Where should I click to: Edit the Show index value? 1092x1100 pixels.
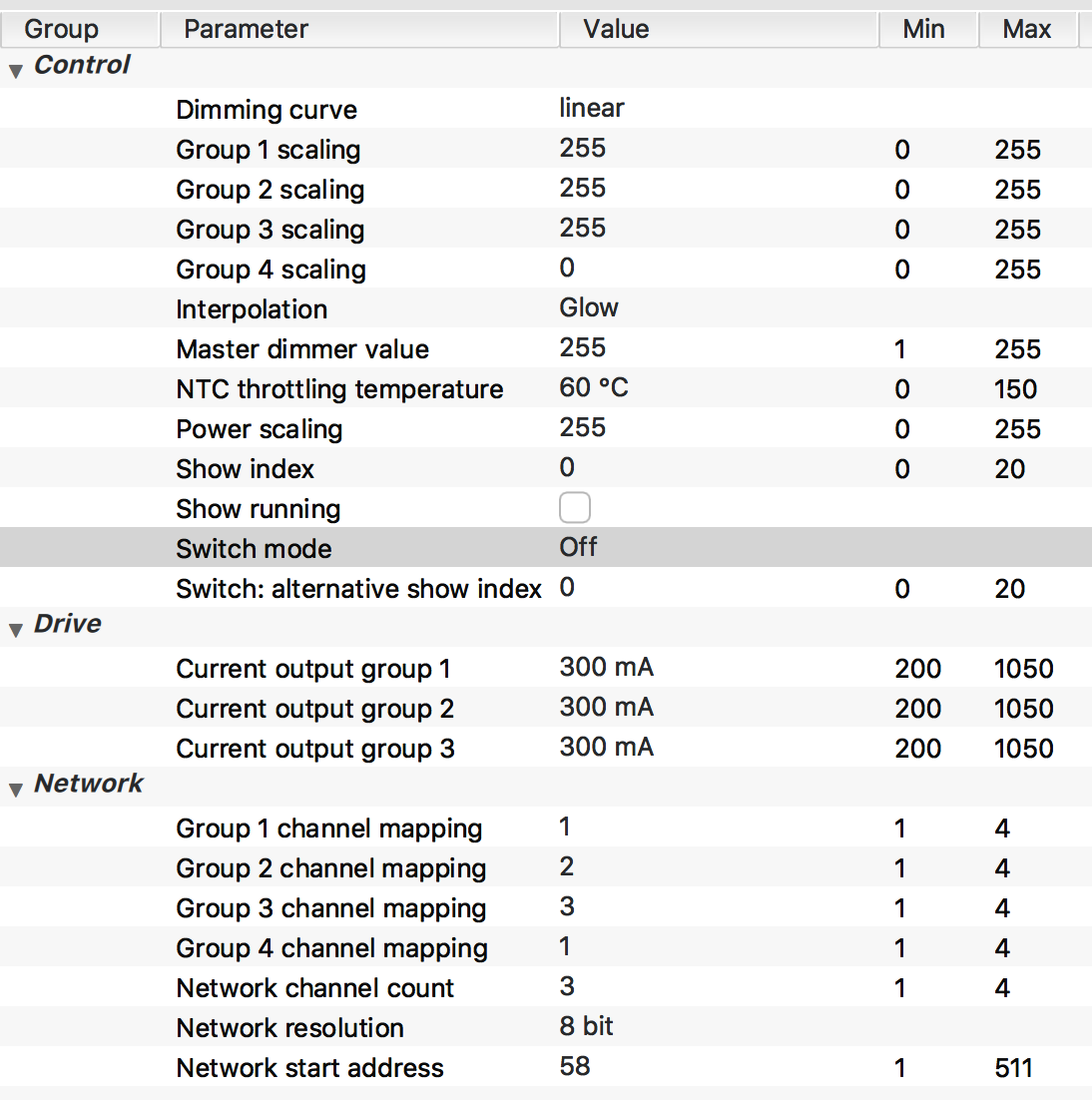(x=567, y=467)
